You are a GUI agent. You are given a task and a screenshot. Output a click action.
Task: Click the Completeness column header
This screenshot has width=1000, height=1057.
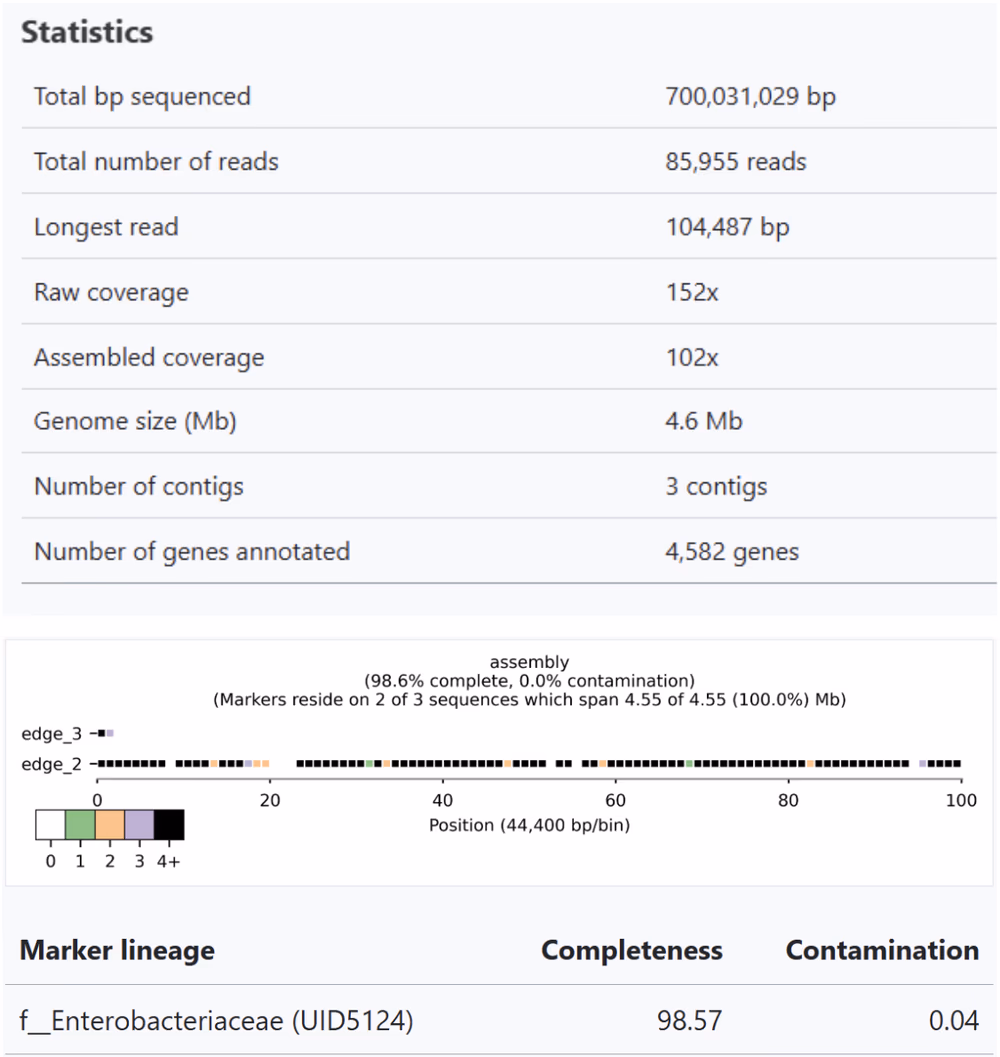tap(632, 950)
